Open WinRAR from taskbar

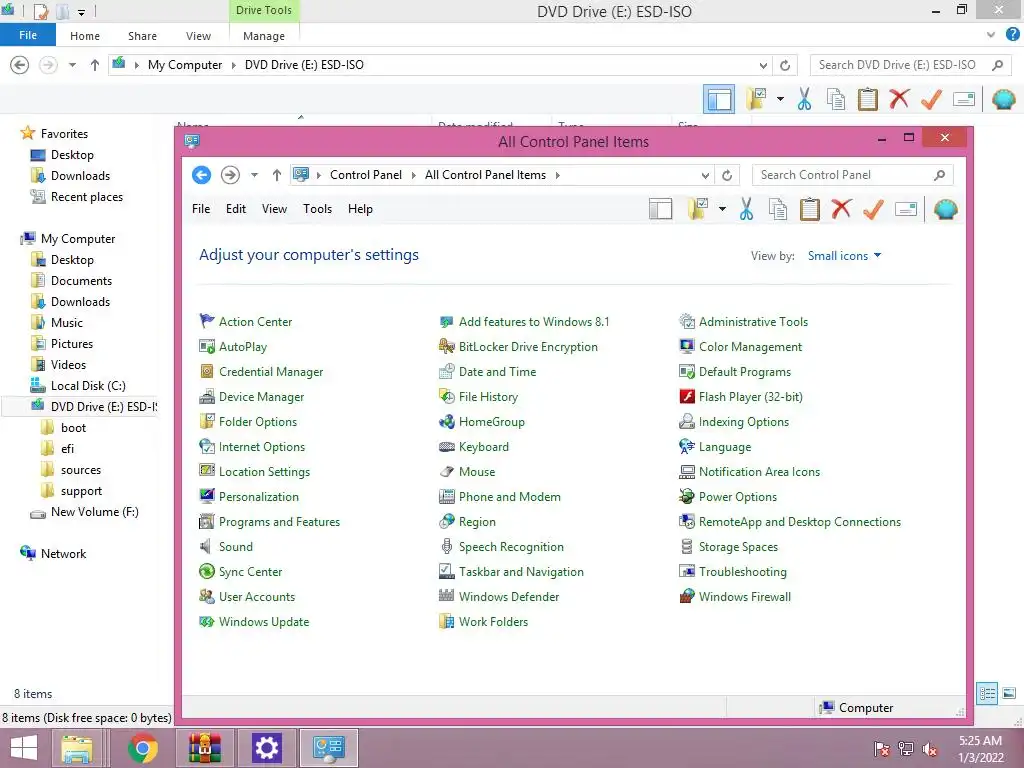(204, 748)
